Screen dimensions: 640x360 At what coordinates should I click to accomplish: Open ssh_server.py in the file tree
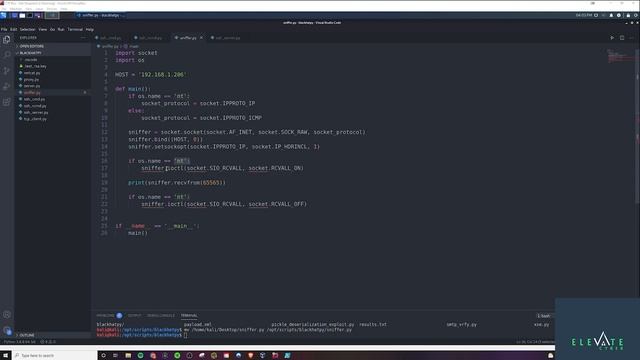pyautogui.click(x=36, y=112)
